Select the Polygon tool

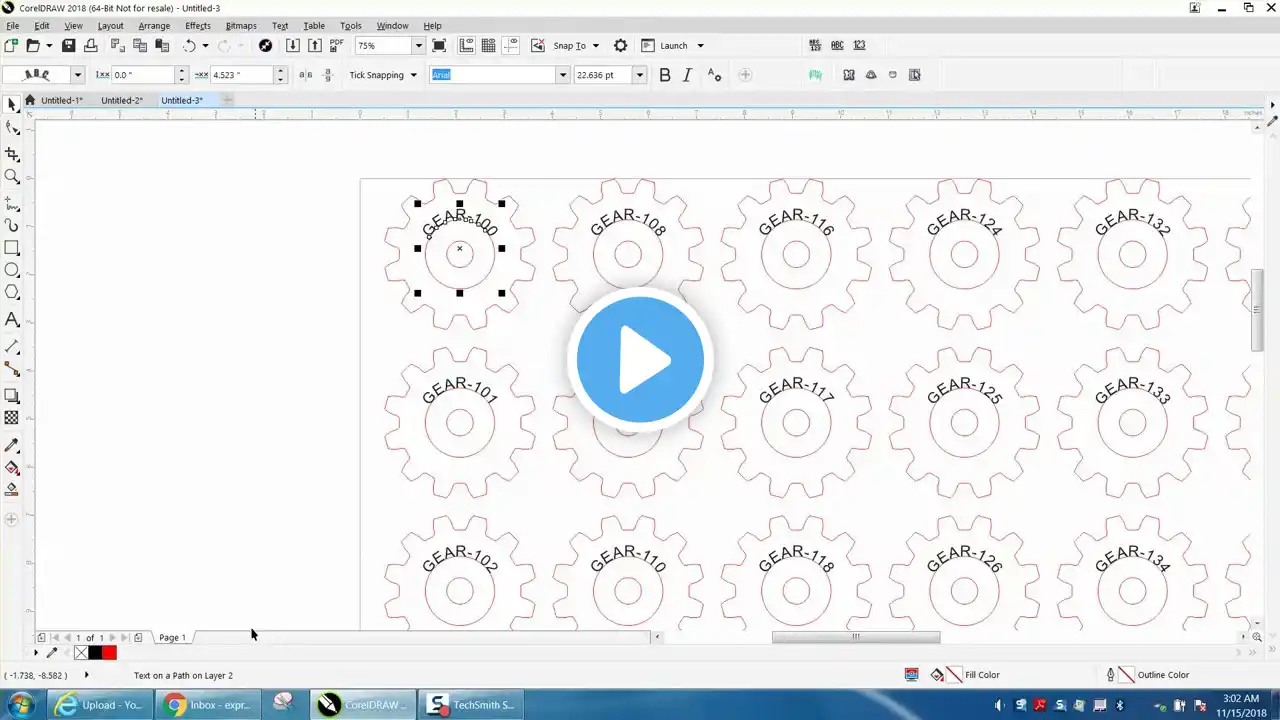pos(12,292)
